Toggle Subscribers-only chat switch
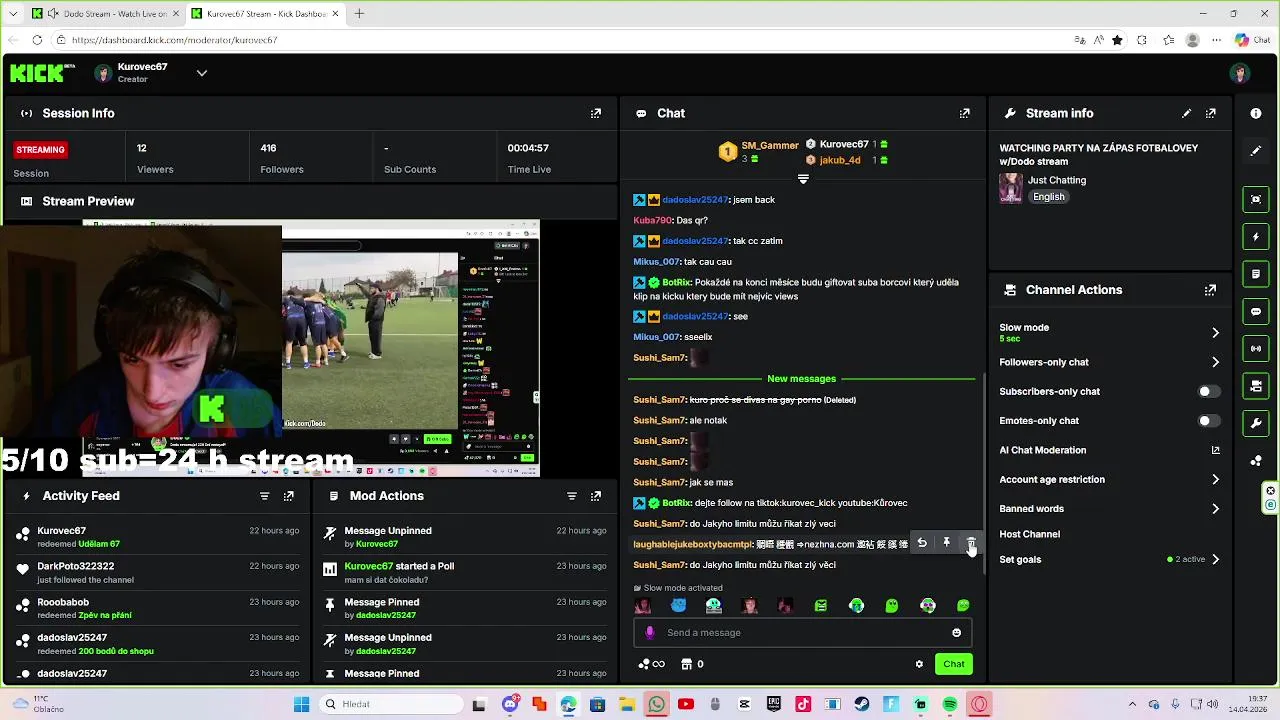 tap(1209, 392)
